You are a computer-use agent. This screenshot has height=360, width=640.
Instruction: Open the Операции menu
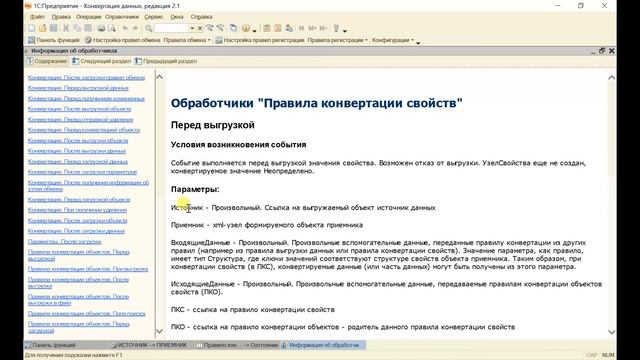point(89,17)
